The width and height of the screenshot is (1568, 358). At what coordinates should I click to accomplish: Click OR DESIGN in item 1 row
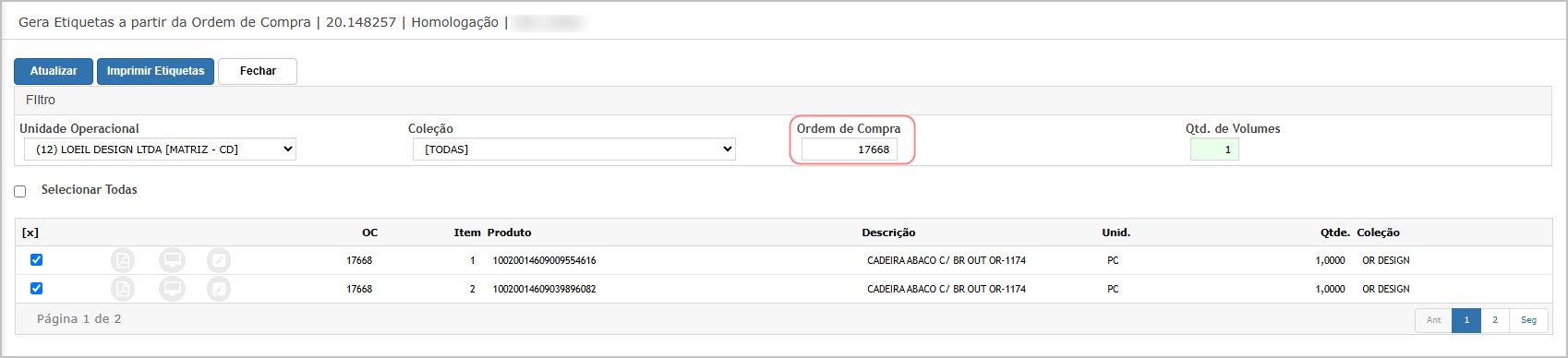click(x=1386, y=260)
